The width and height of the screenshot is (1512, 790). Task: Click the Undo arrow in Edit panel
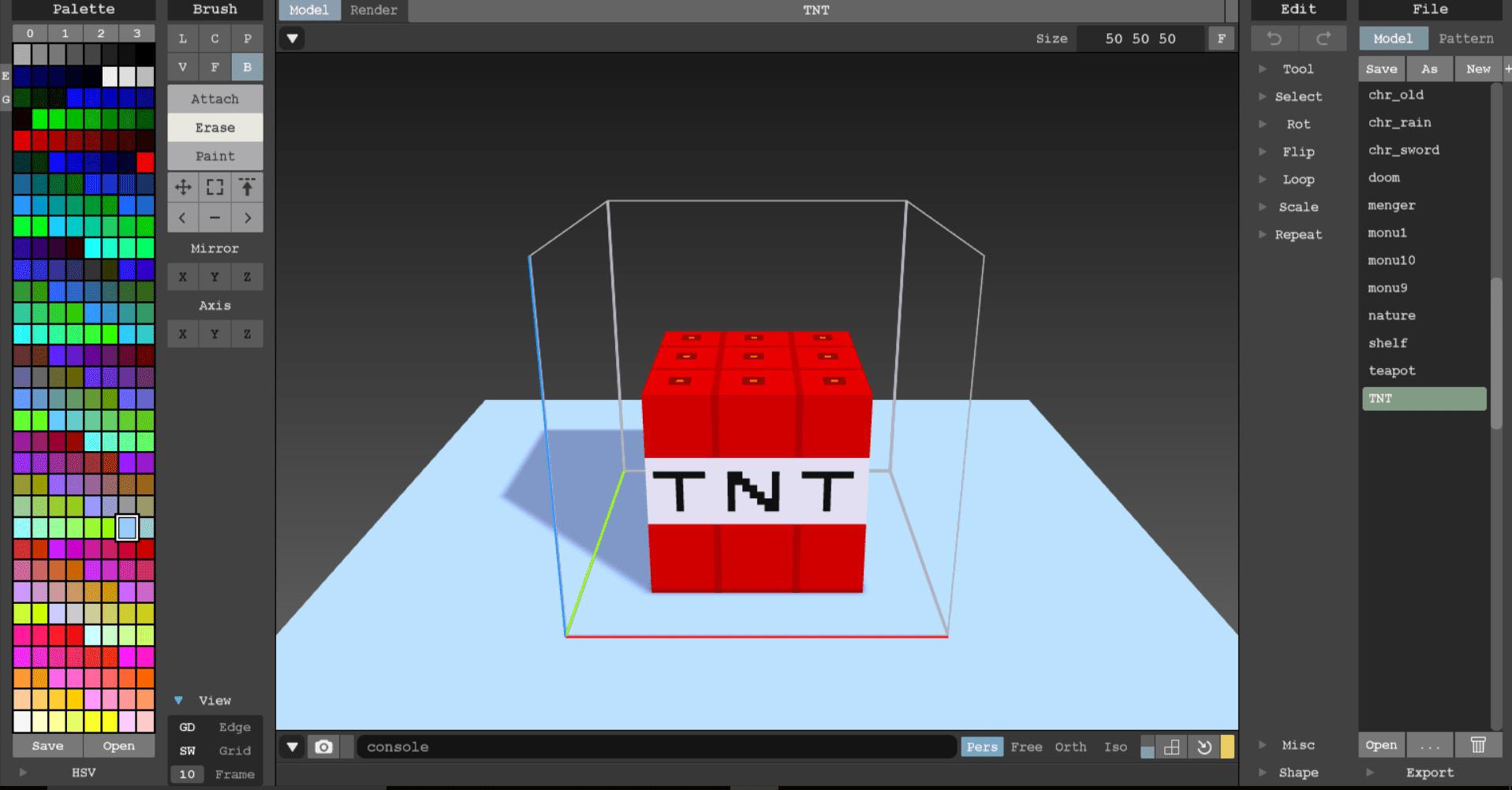(1274, 39)
